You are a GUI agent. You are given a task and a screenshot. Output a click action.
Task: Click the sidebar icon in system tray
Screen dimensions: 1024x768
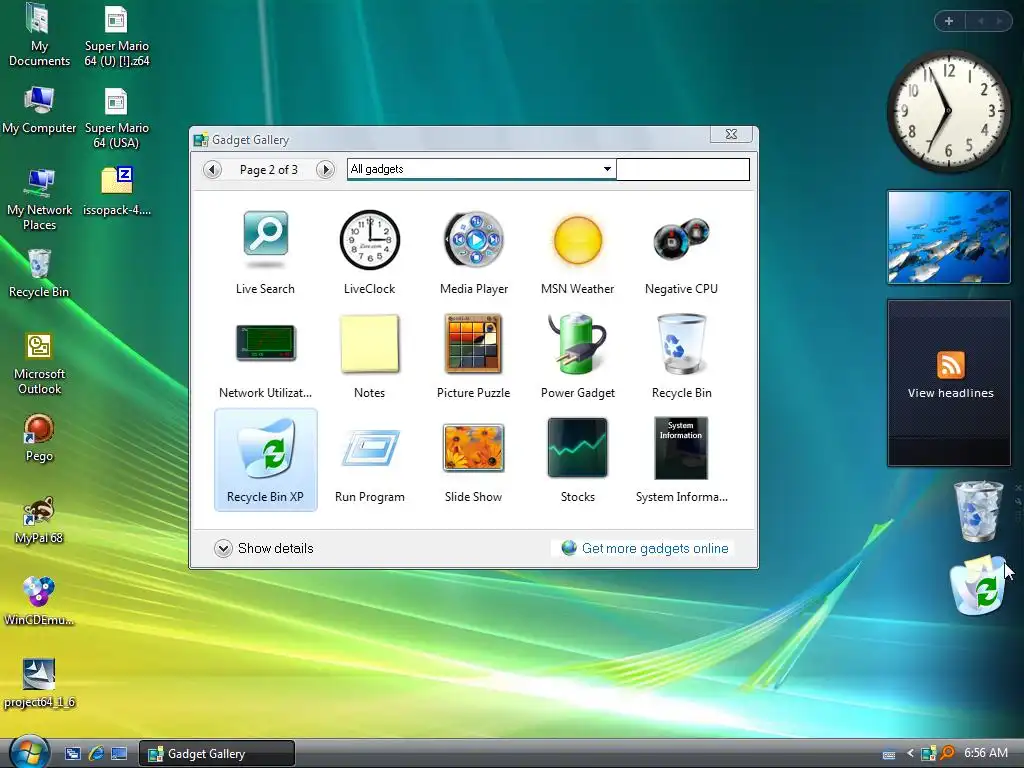point(928,754)
